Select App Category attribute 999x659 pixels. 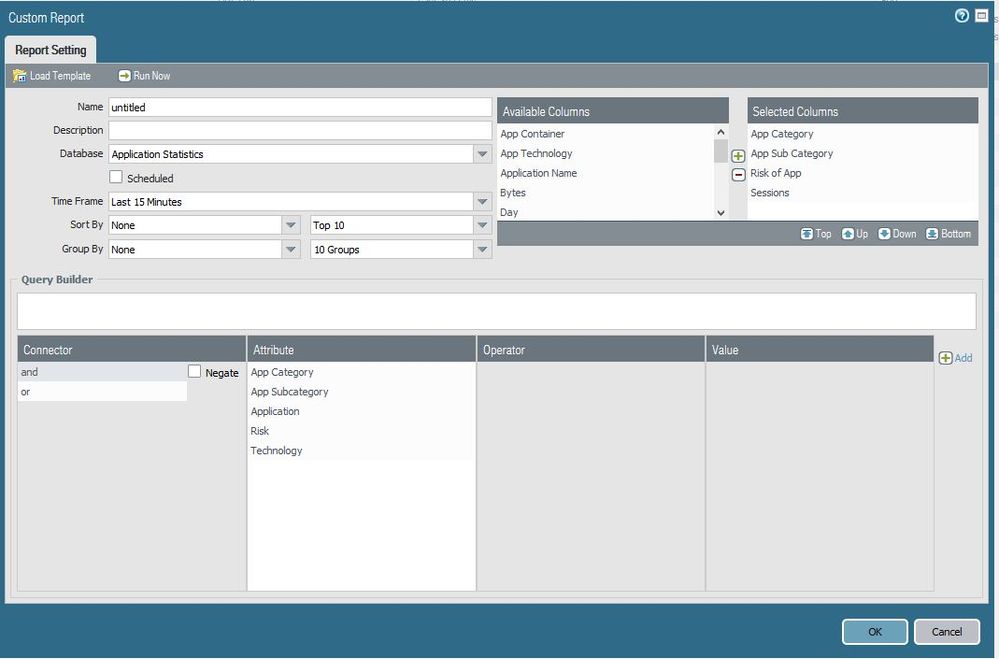(361, 372)
